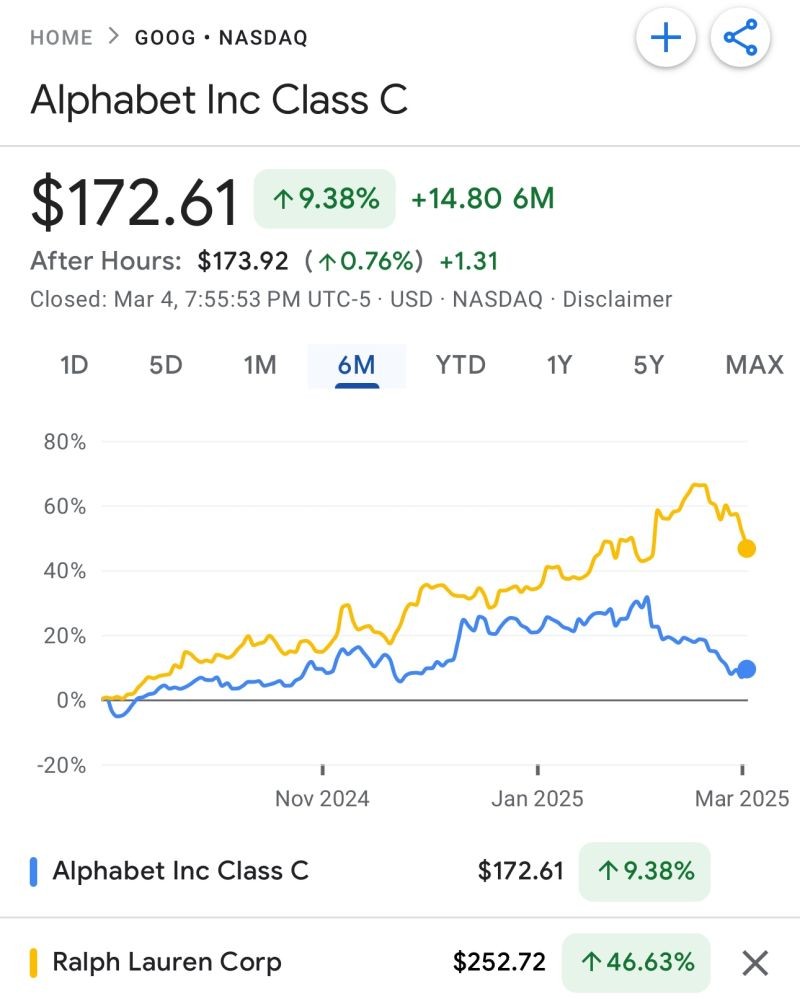Open the share icon for GOOG

[740, 37]
